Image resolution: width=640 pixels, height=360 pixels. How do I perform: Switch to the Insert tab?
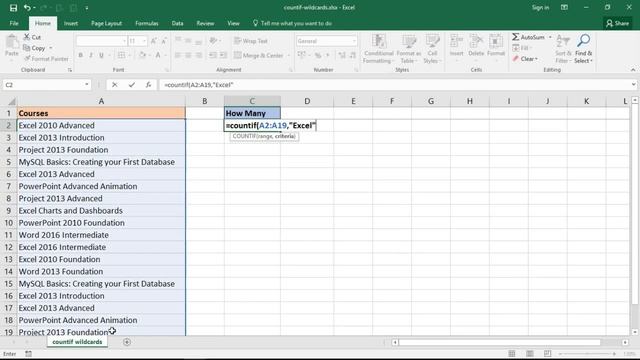(x=71, y=23)
